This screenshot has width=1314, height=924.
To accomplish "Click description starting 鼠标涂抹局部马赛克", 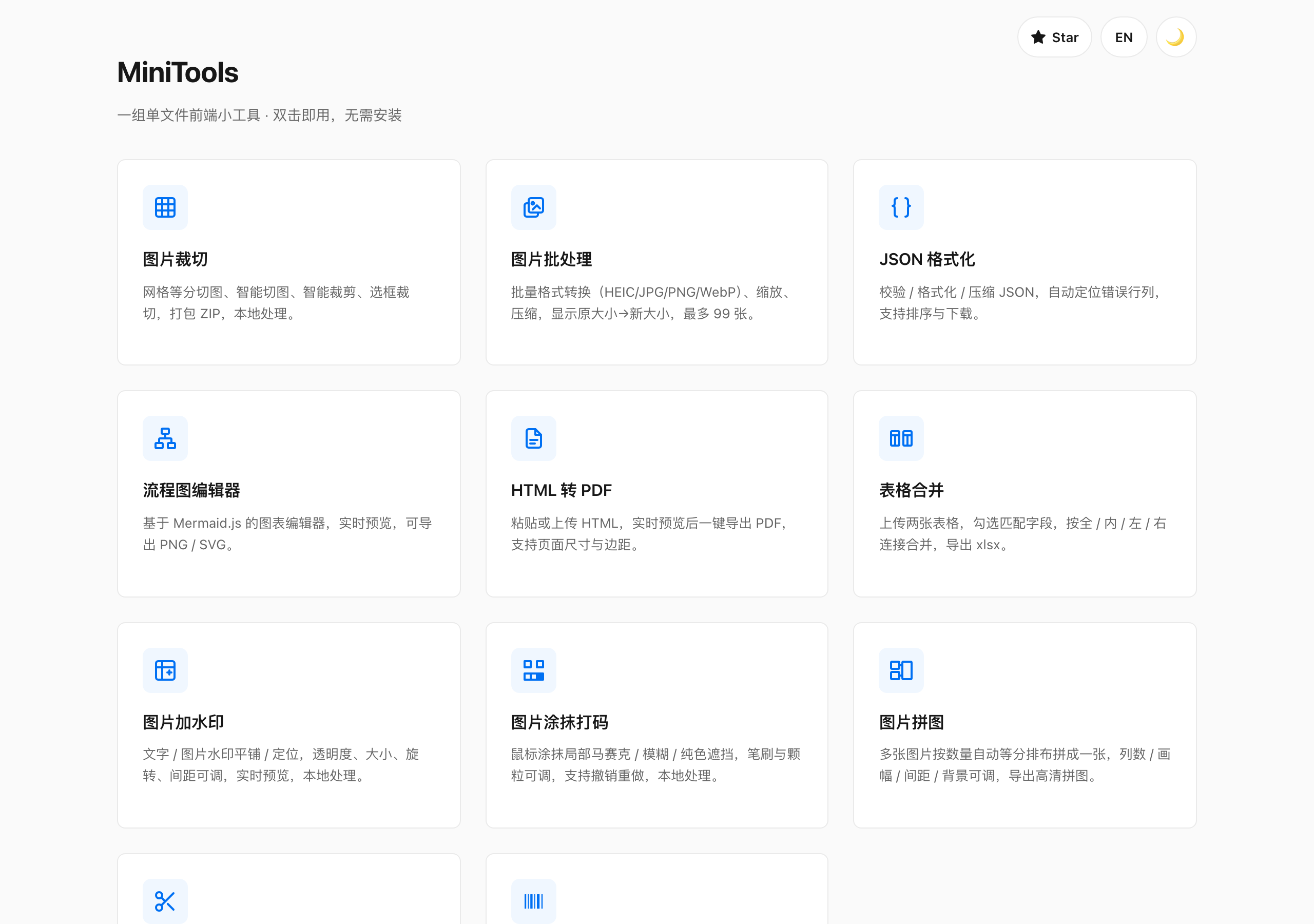I will click(655, 765).
